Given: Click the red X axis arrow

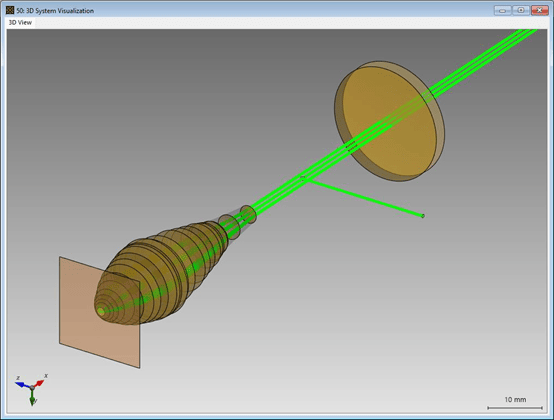Looking at the screenshot, I should pyautogui.click(x=40, y=383).
